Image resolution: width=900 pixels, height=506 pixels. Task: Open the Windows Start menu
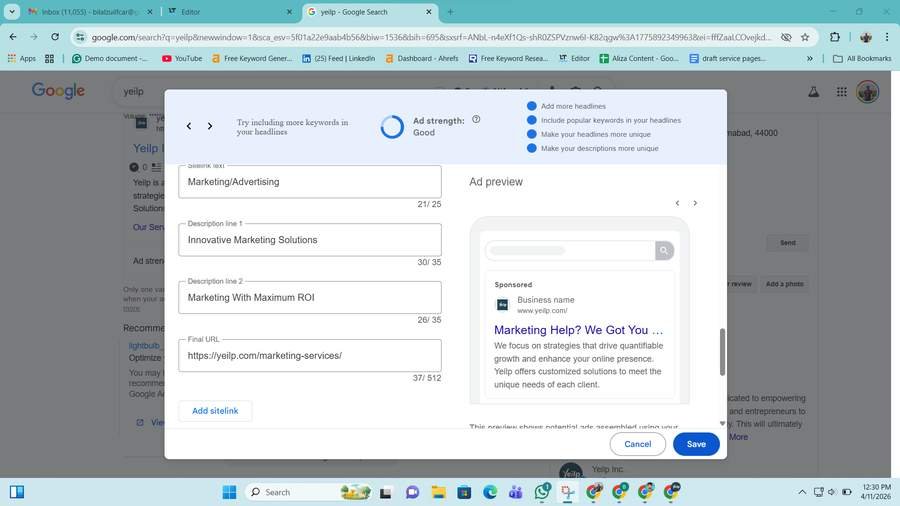tap(229, 492)
